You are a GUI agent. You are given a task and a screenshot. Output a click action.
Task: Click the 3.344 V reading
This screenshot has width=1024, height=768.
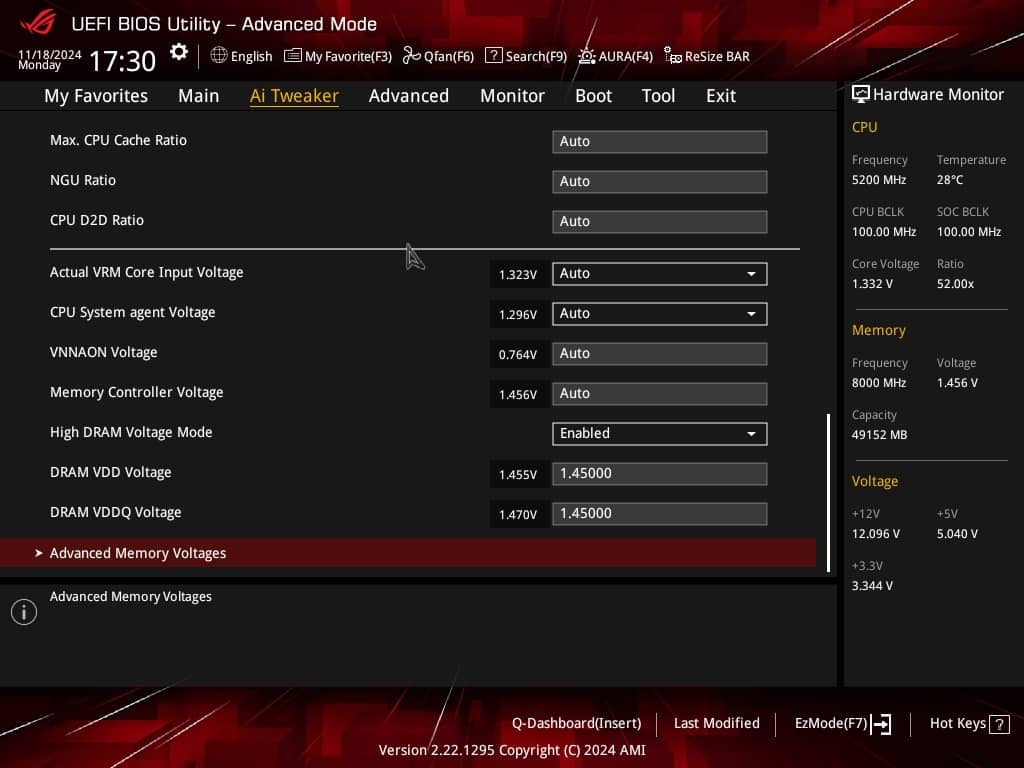click(872, 586)
